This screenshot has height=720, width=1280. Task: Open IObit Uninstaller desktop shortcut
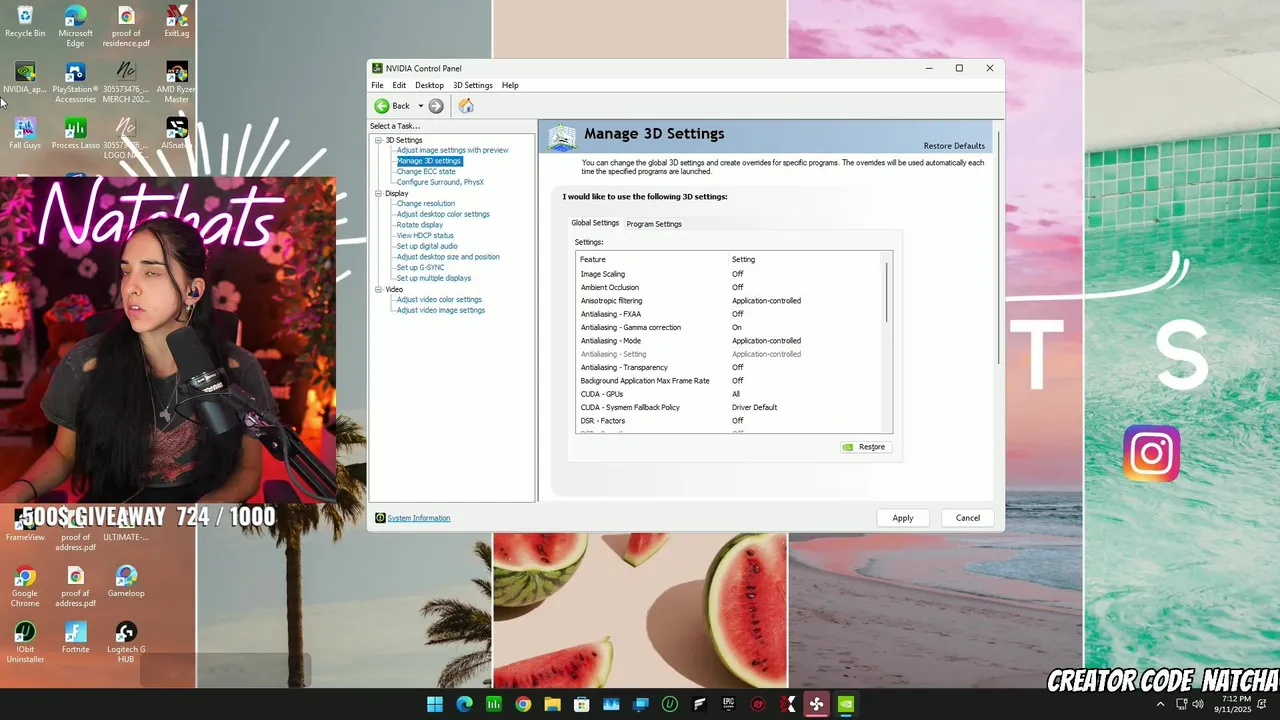point(25,643)
